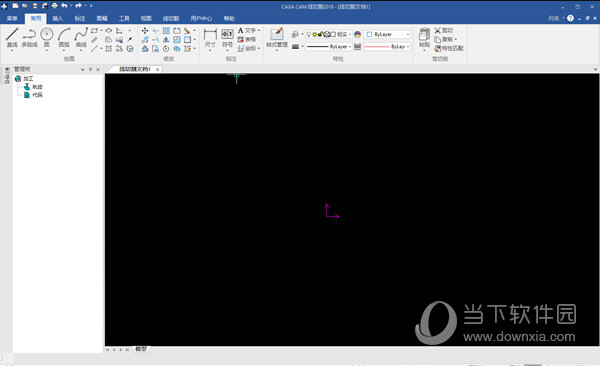Click the 特性匹配 match properties button

pos(449,48)
